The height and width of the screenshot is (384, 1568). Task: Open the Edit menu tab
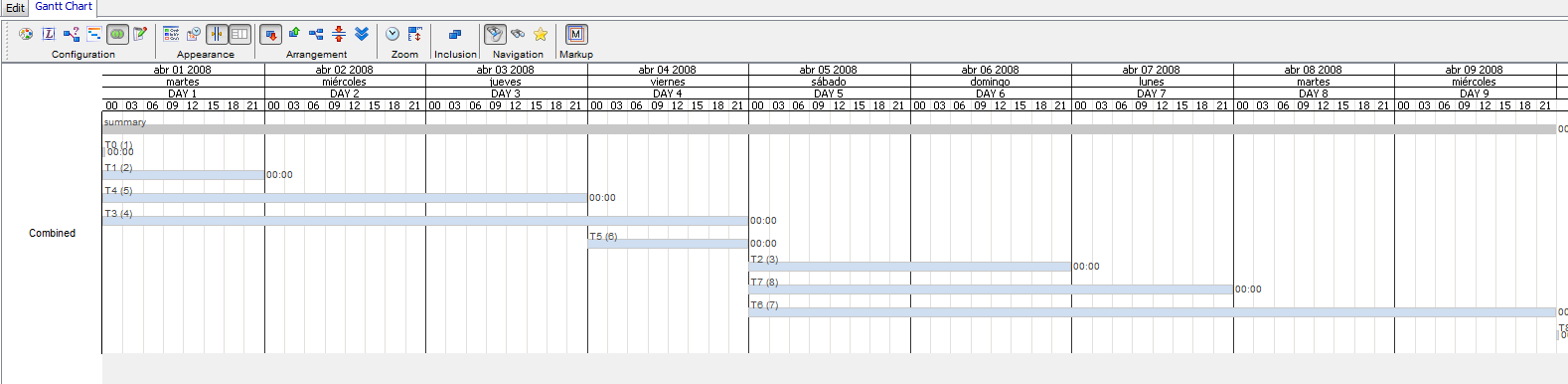pyautogui.click(x=15, y=7)
